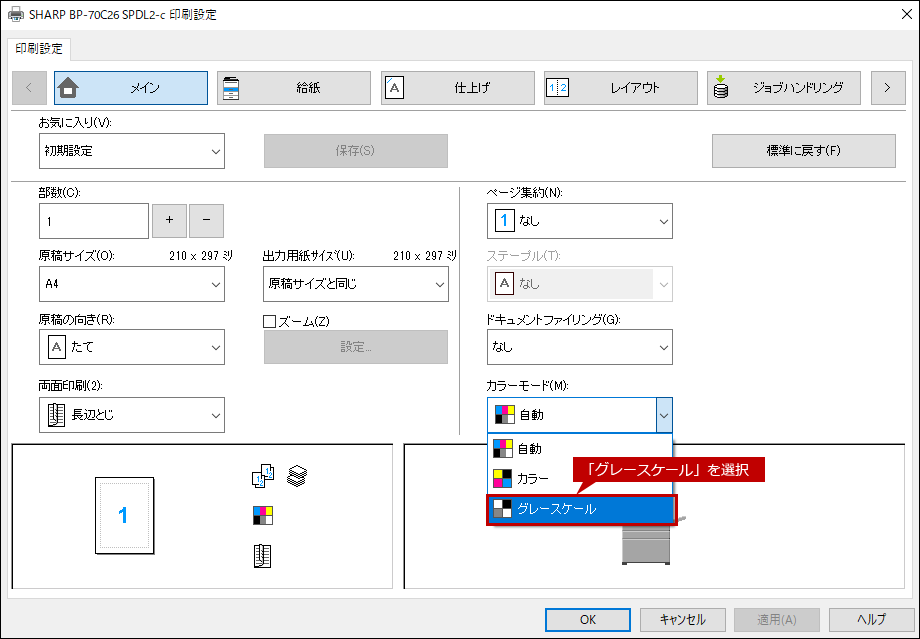This screenshot has height=639, width=920.
Task: Open the レイアウト tab
Action: click(x=620, y=88)
